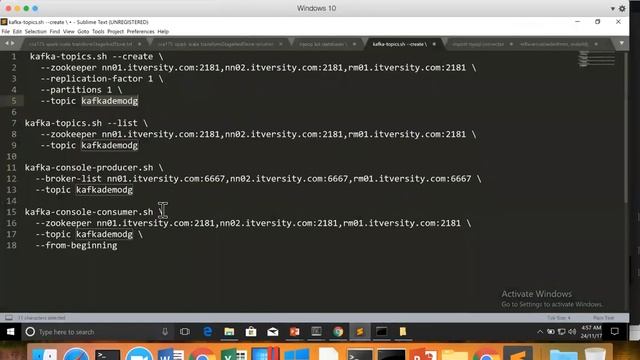Screen dimensions: 640x360
Task: Open the Edit menu
Action: pyautogui.click(x=17, y=31)
